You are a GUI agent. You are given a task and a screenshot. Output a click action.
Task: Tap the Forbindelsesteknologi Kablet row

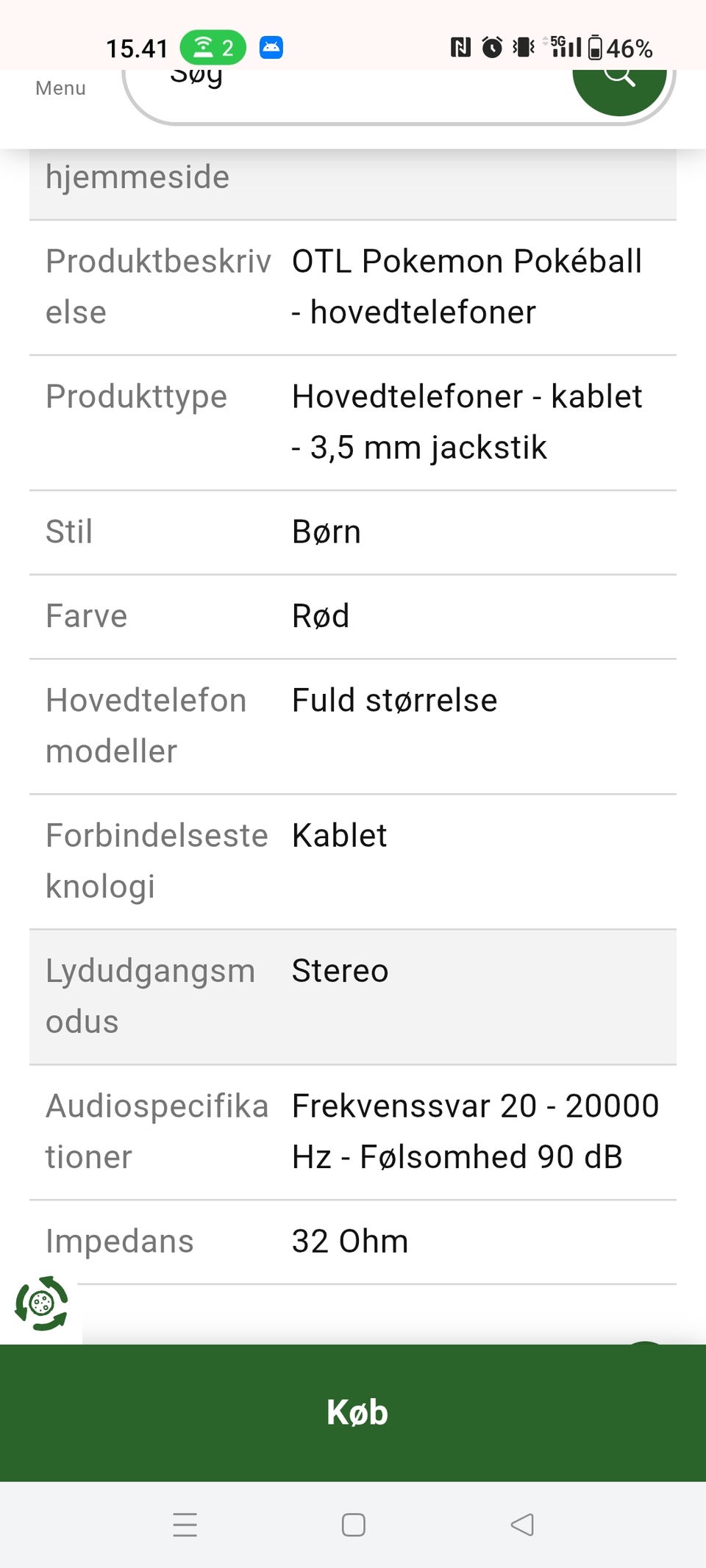click(353, 862)
